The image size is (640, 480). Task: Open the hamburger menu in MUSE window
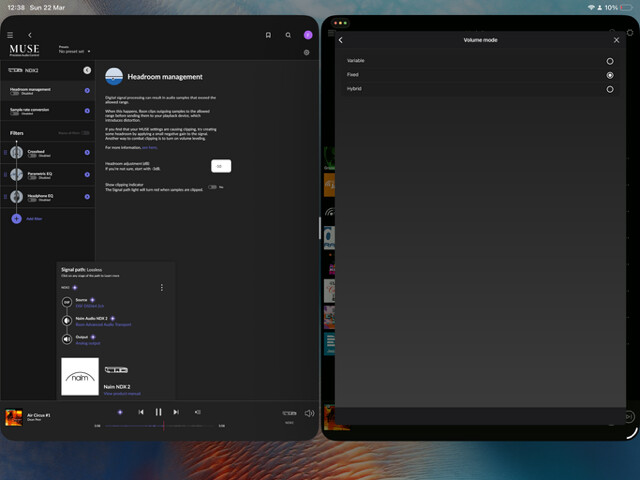10,35
